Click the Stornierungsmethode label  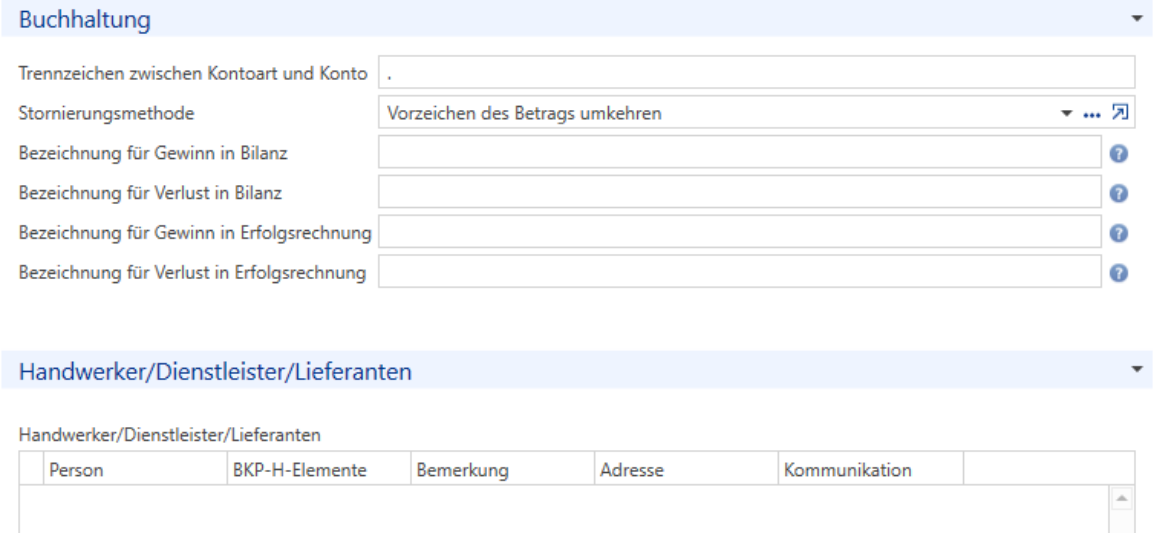point(107,113)
